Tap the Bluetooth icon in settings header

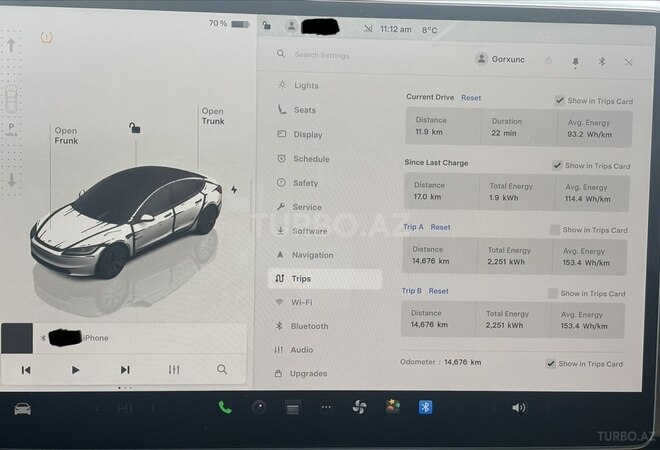click(x=602, y=61)
